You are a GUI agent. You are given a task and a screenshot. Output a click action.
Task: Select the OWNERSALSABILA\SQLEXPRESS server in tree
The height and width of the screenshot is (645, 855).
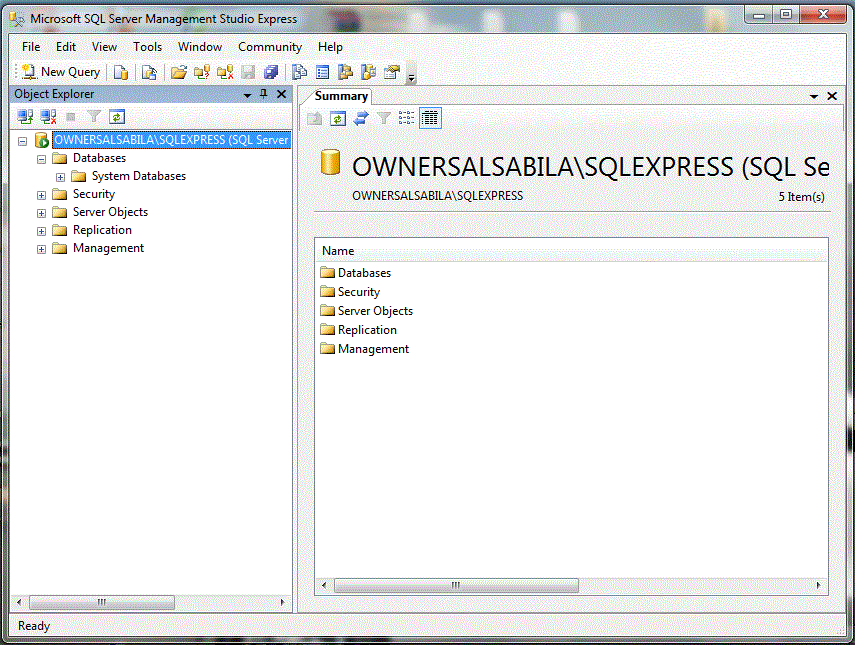point(171,140)
